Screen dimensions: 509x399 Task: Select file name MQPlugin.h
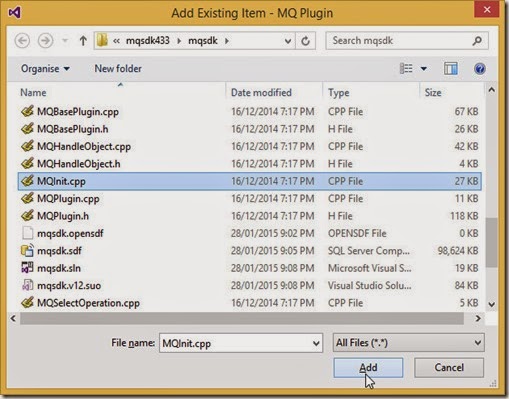point(63,216)
